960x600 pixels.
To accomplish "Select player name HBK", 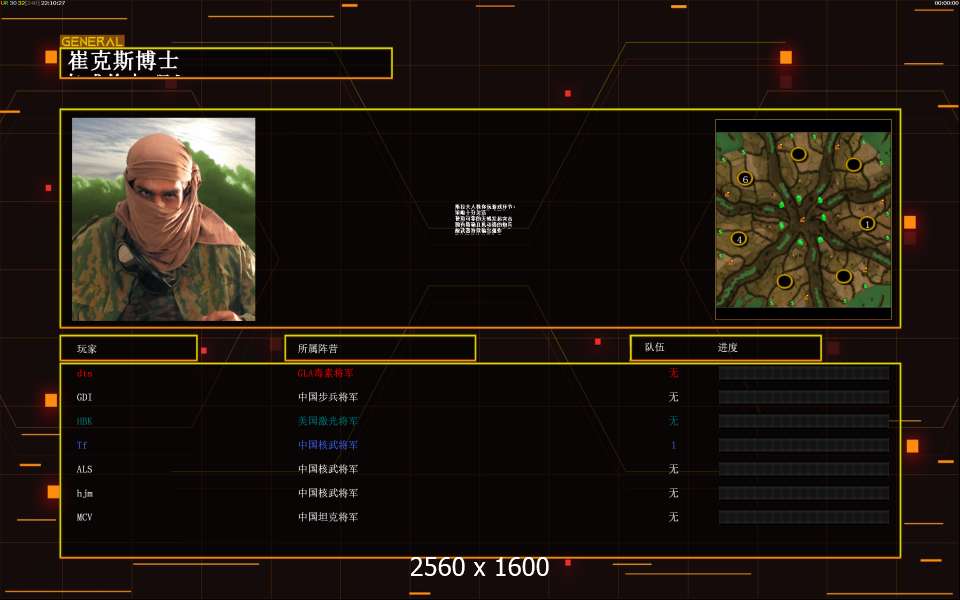I will 84,421.
